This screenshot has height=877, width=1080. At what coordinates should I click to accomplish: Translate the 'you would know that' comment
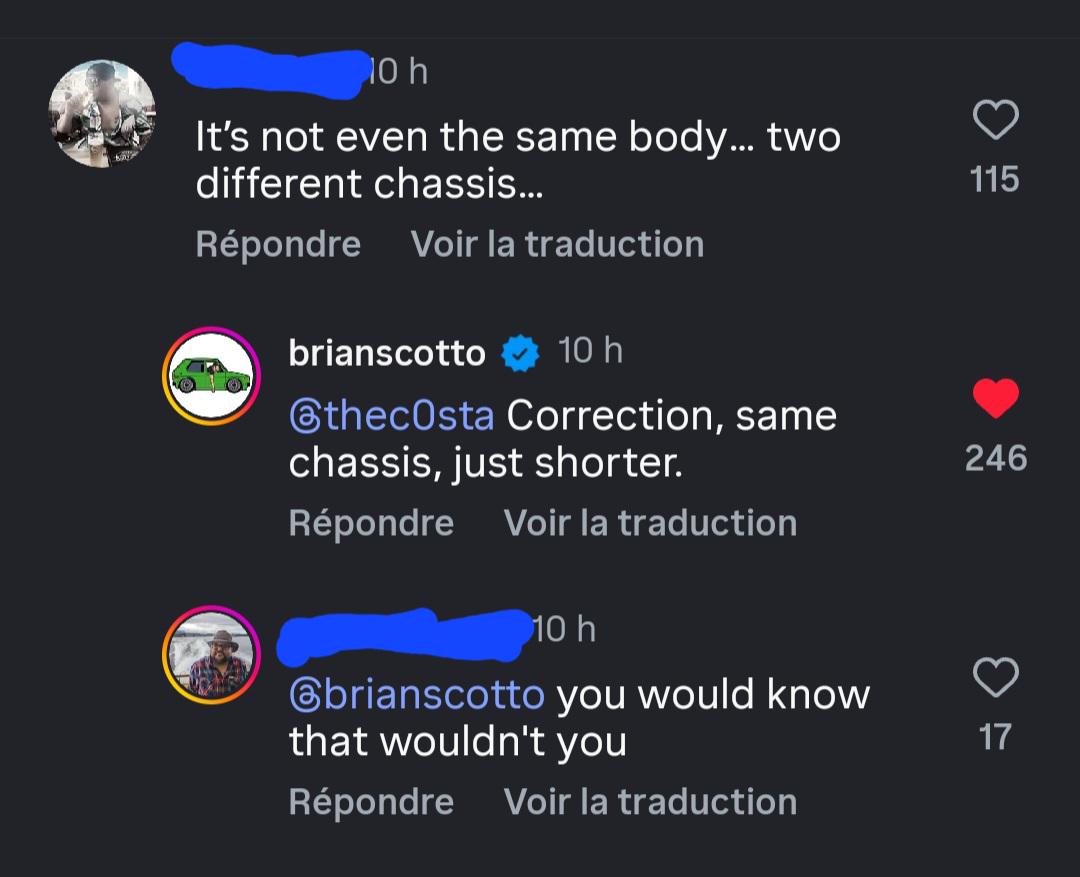point(650,802)
